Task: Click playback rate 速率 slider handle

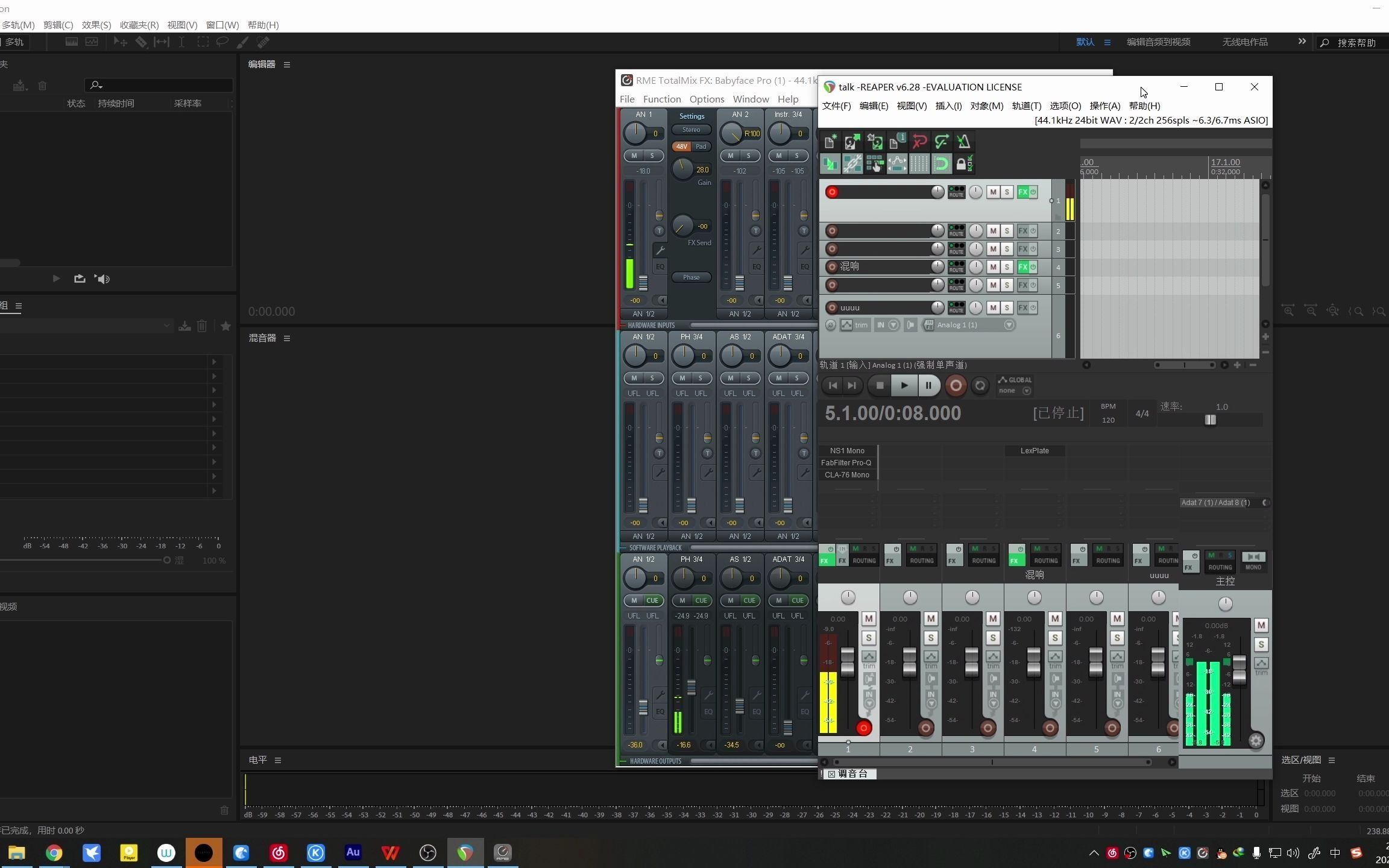Action: coord(1210,420)
